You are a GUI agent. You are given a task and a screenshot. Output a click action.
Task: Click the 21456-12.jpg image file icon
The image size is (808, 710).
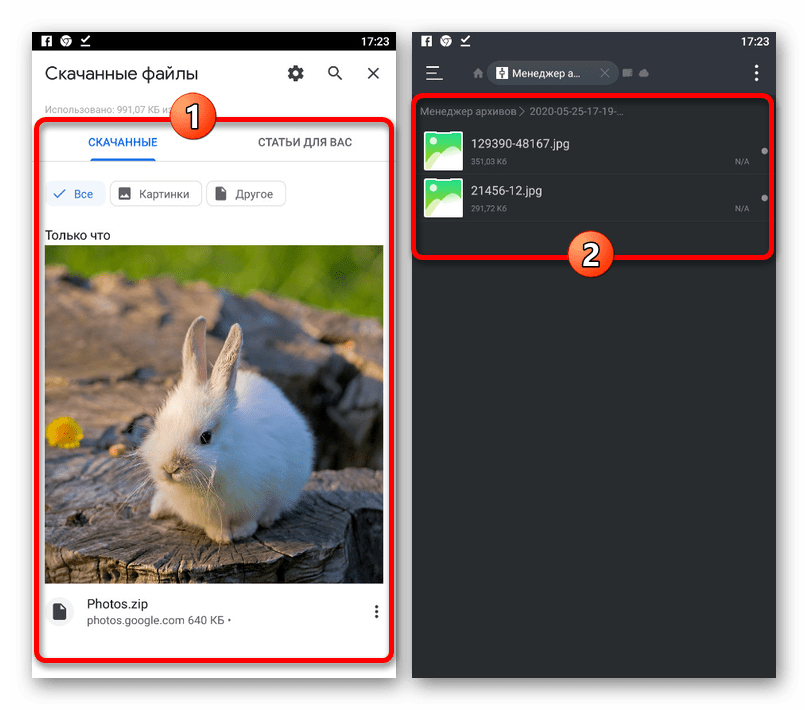pyautogui.click(x=443, y=197)
